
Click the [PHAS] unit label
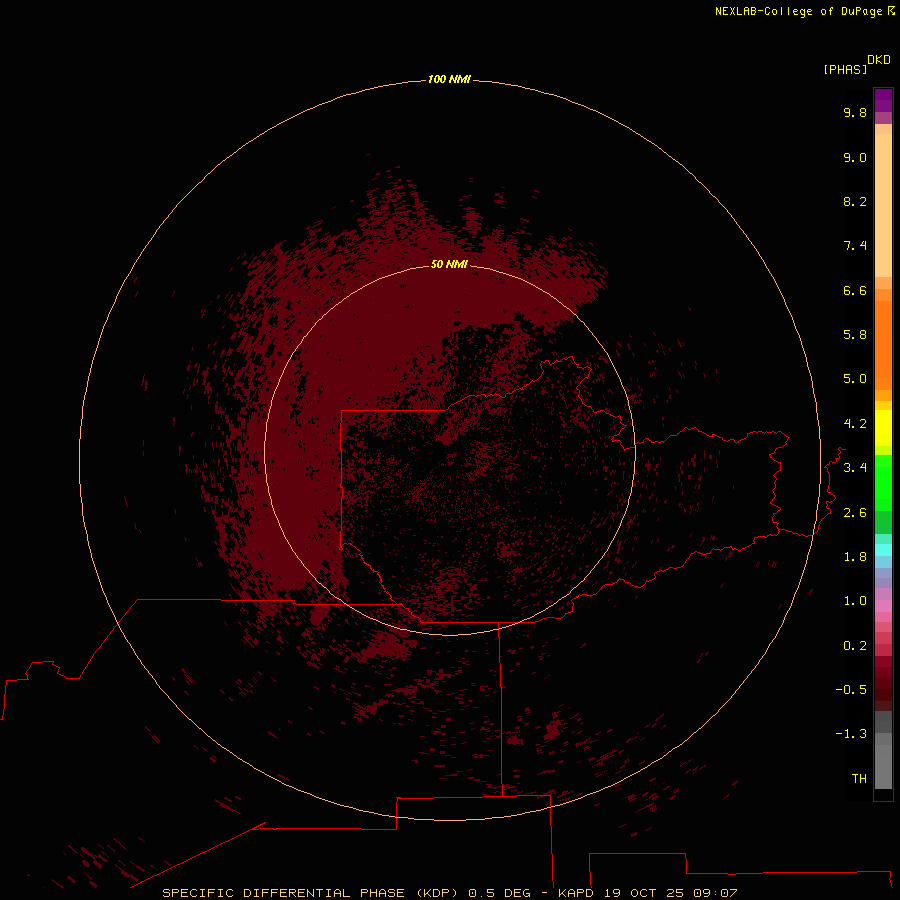(x=845, y=70)
